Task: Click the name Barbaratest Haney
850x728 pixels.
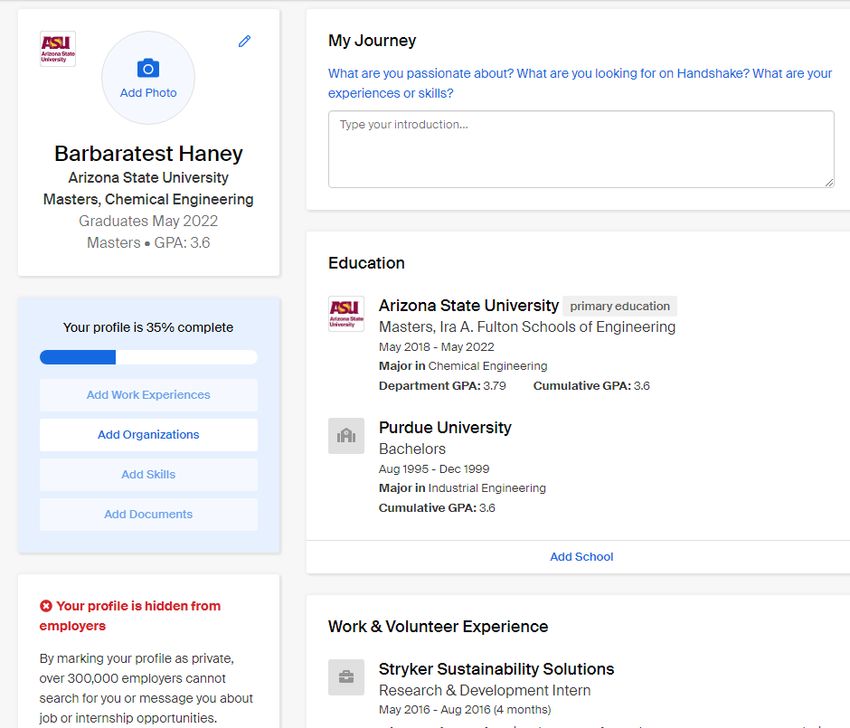Action: click(148, 153)
